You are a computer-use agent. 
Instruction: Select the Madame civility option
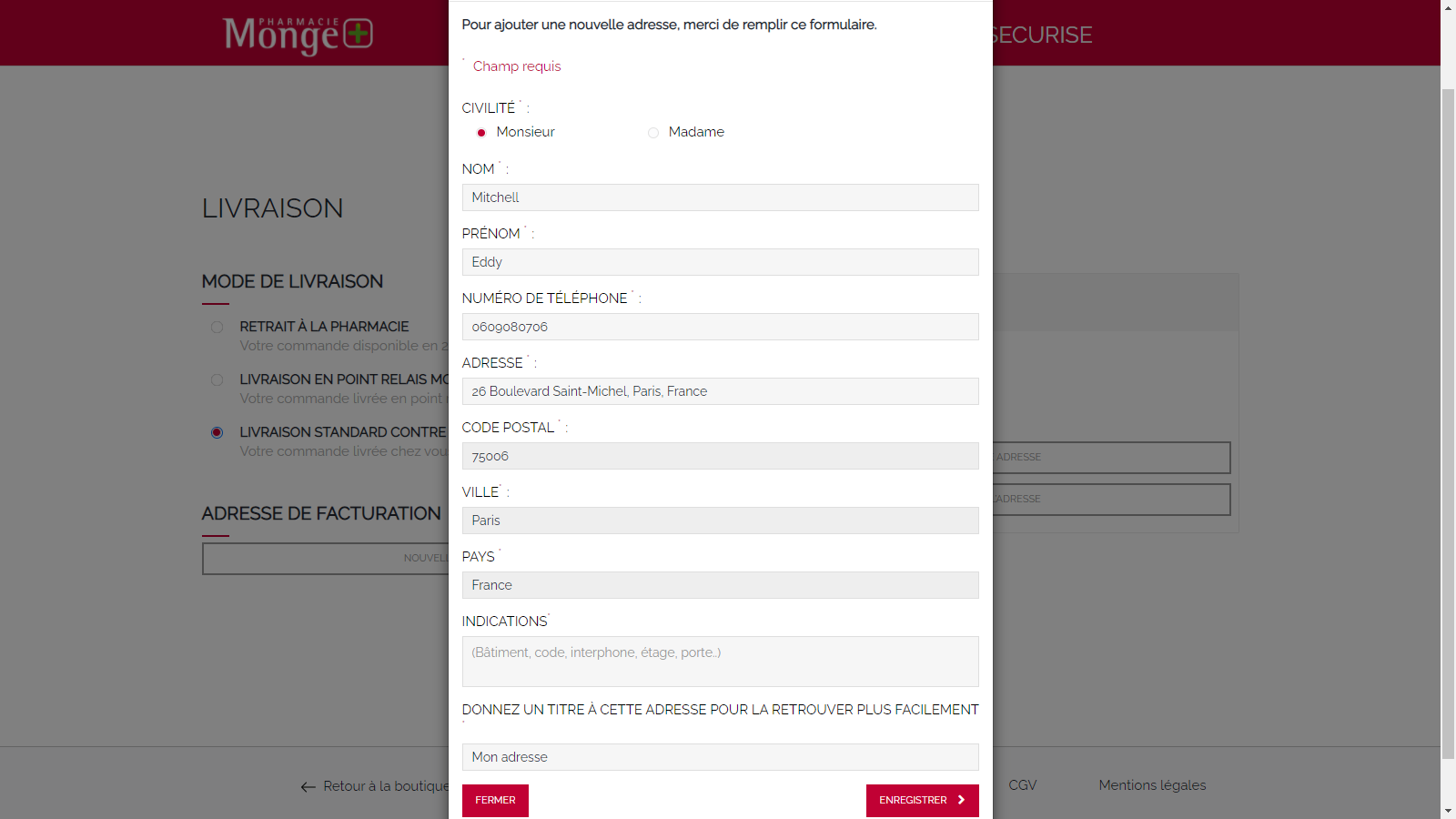[x=653, y=133]
